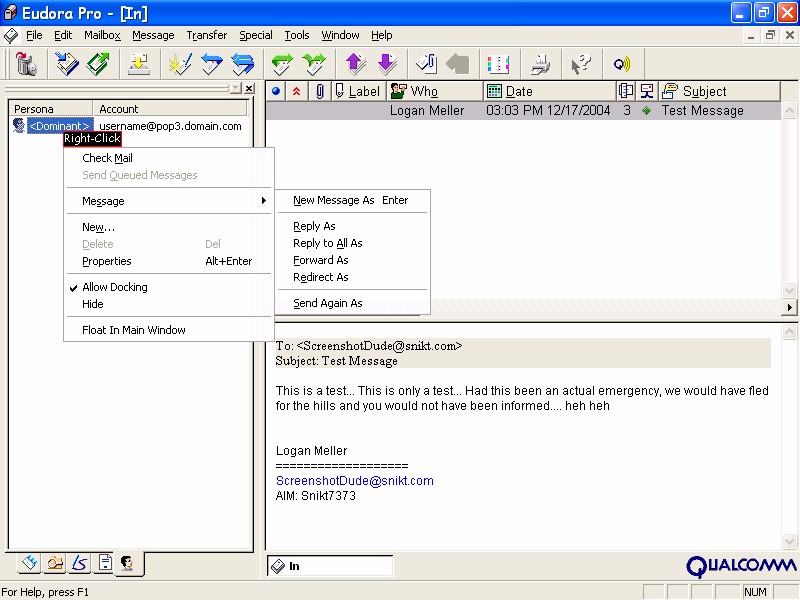Activate the context help pointer icon

click(581, 64)
